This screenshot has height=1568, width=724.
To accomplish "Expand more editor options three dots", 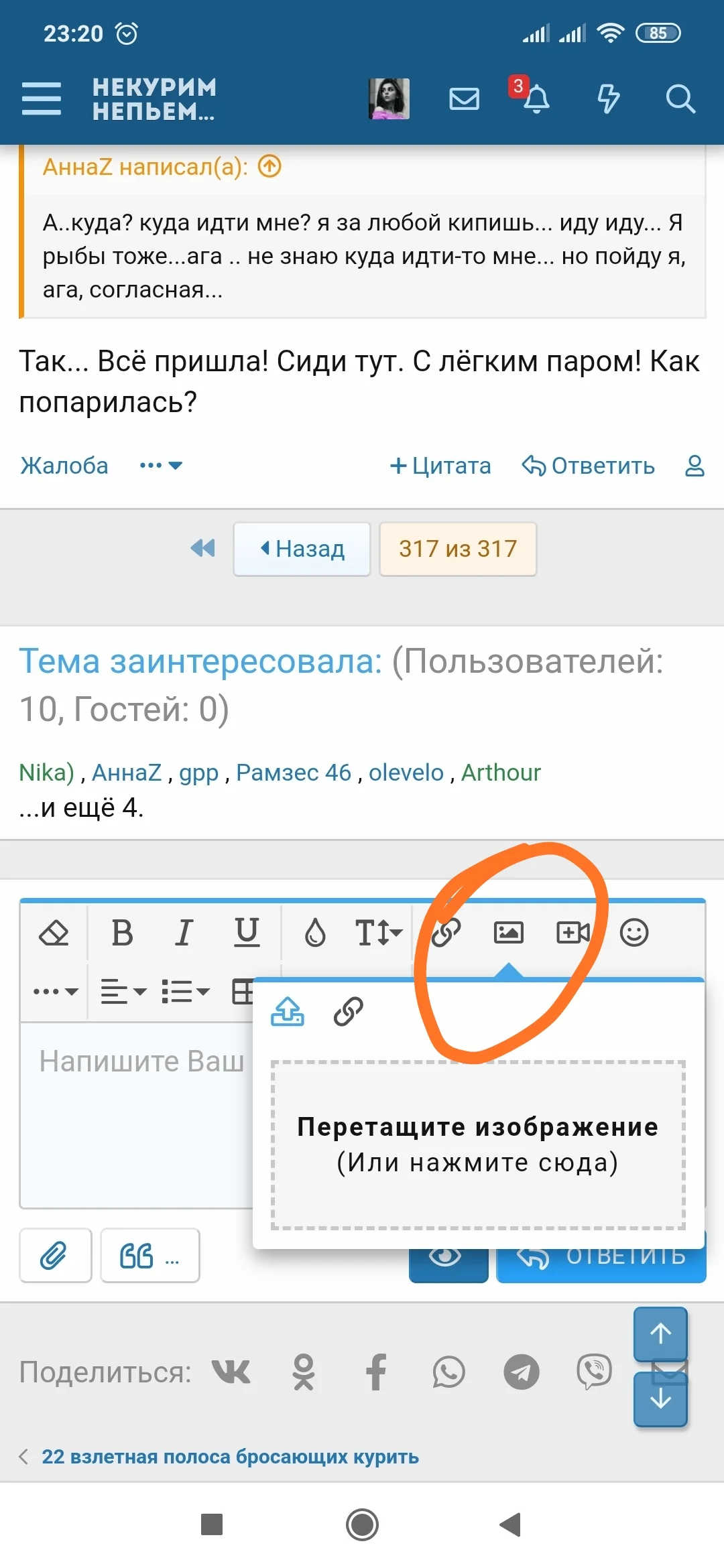I will [x=56, y=991].
